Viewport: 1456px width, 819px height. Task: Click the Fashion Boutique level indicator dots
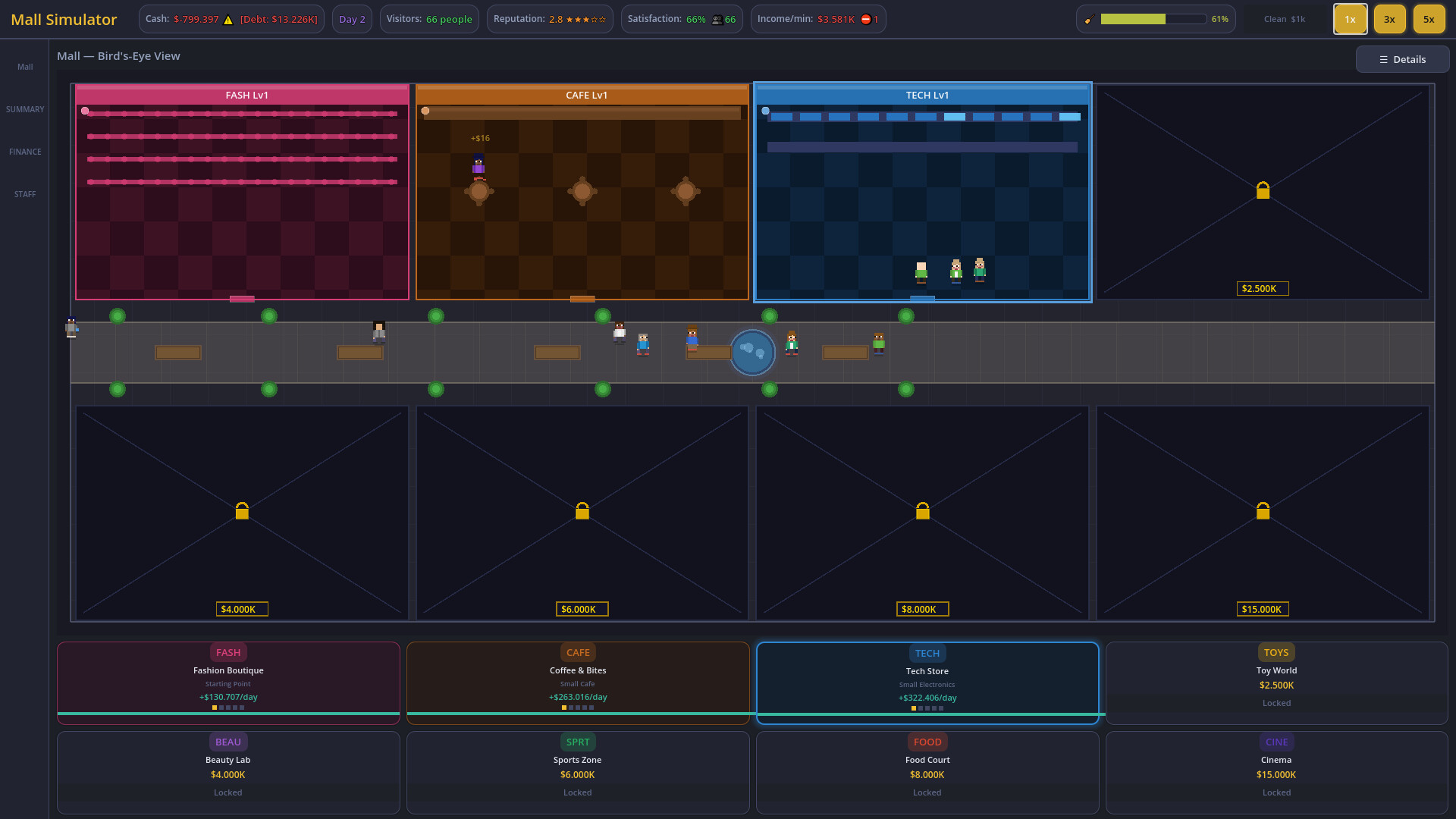(x=228, y=708)
